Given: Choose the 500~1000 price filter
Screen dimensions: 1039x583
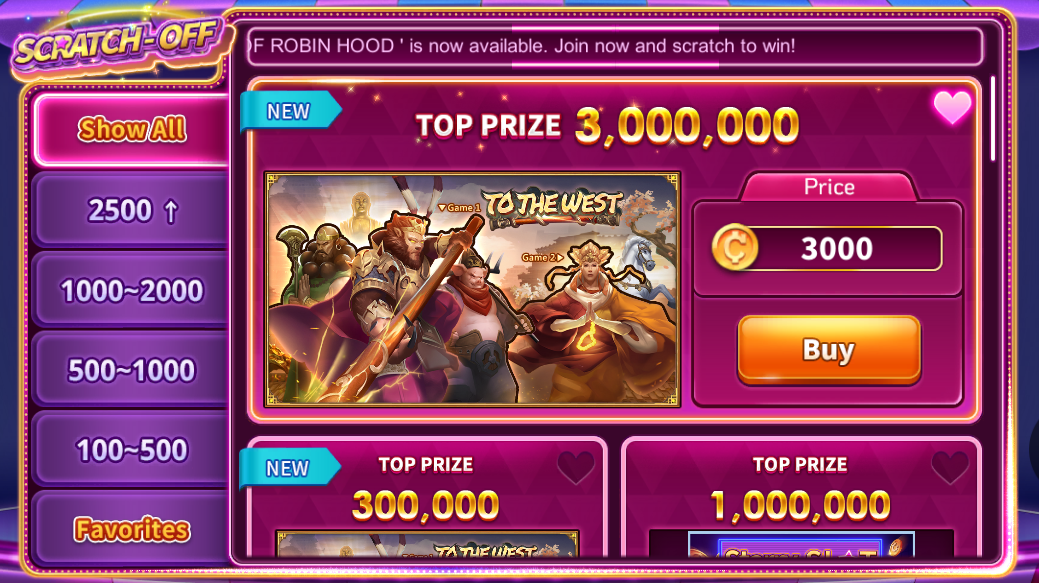Looking at the screenshot, I should click(x=131, y=370).
